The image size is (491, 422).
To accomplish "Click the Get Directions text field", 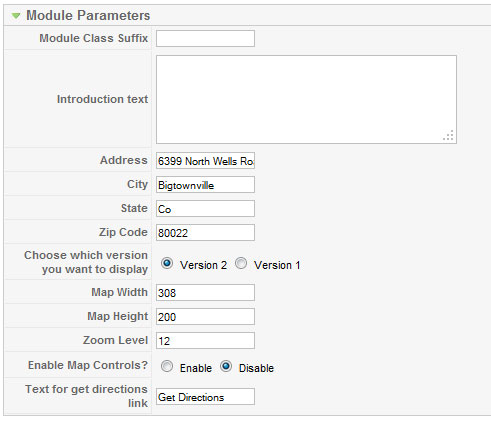I will pos(205,397).
